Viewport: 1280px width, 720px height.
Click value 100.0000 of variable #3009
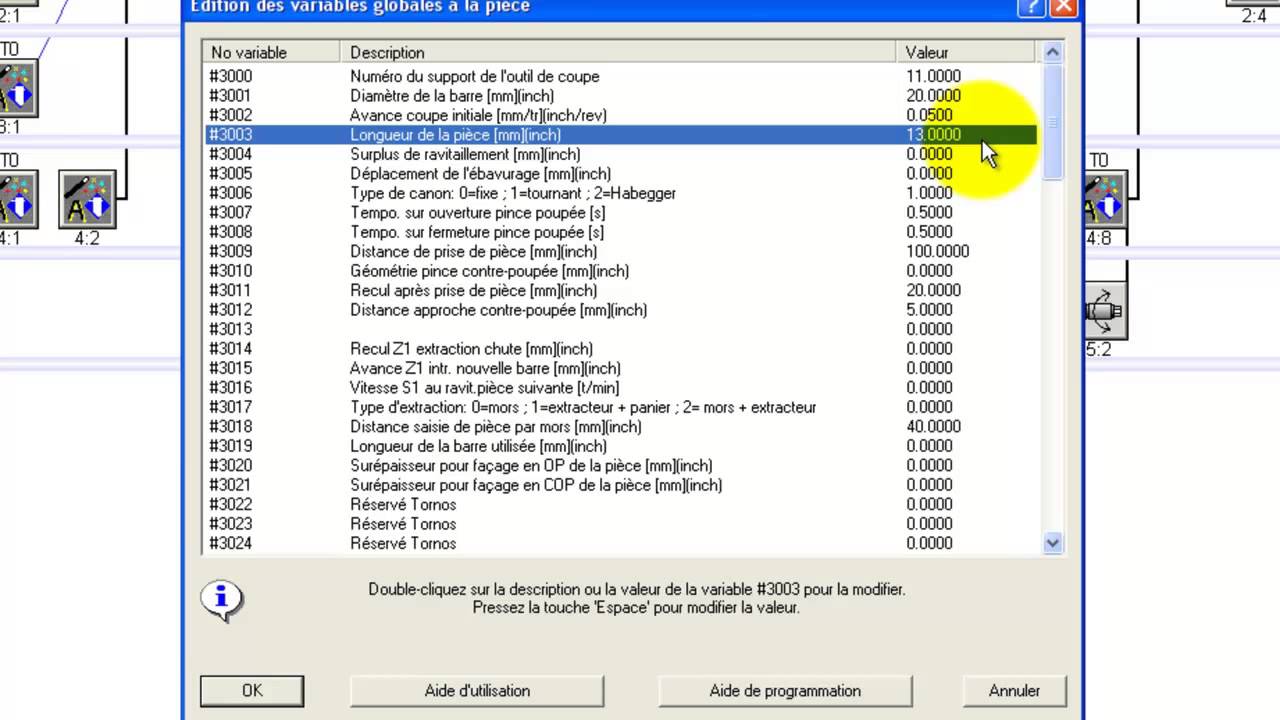[937, 252]
